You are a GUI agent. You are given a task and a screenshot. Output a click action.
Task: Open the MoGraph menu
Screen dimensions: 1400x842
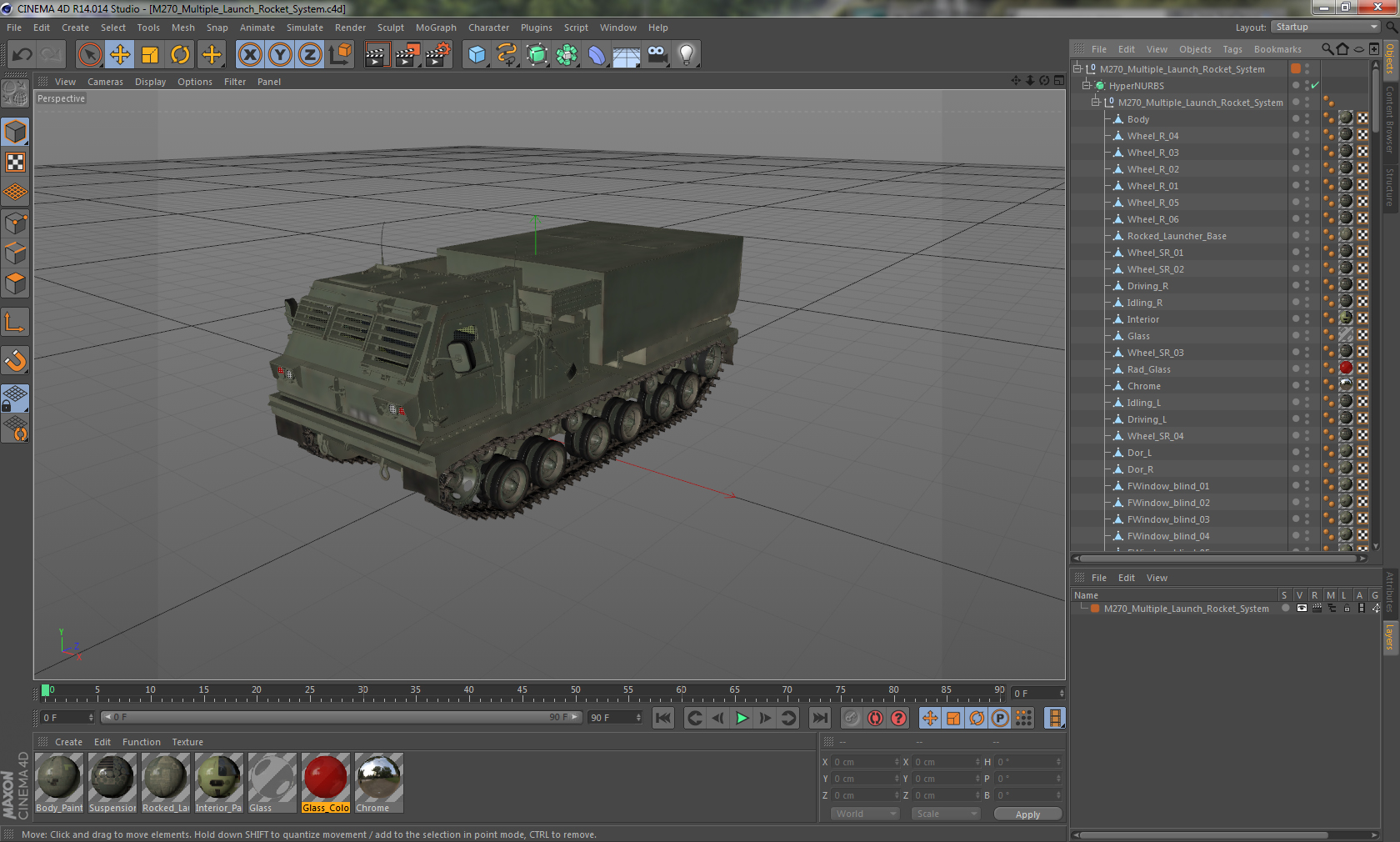436,28
